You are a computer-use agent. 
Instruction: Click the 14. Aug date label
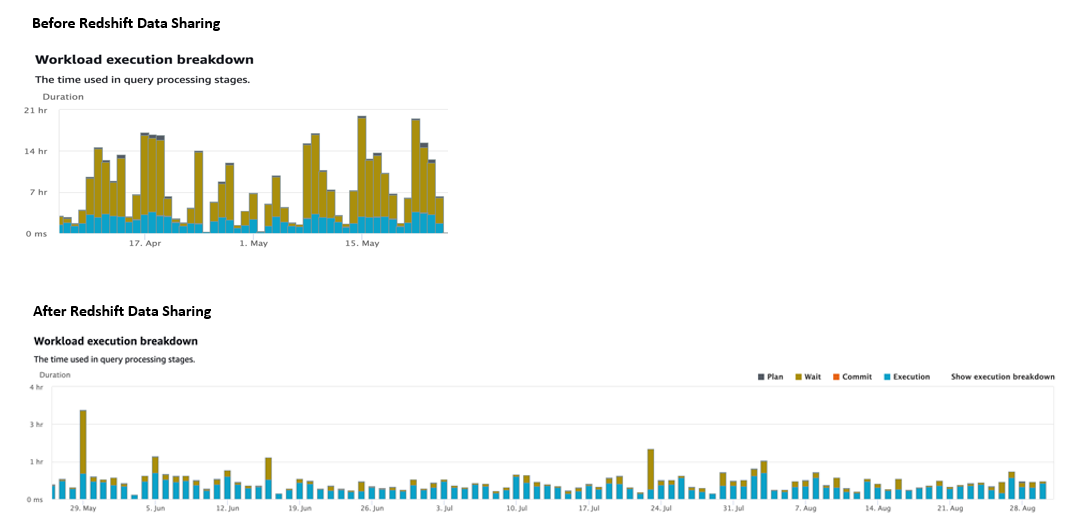coord(878,508)
